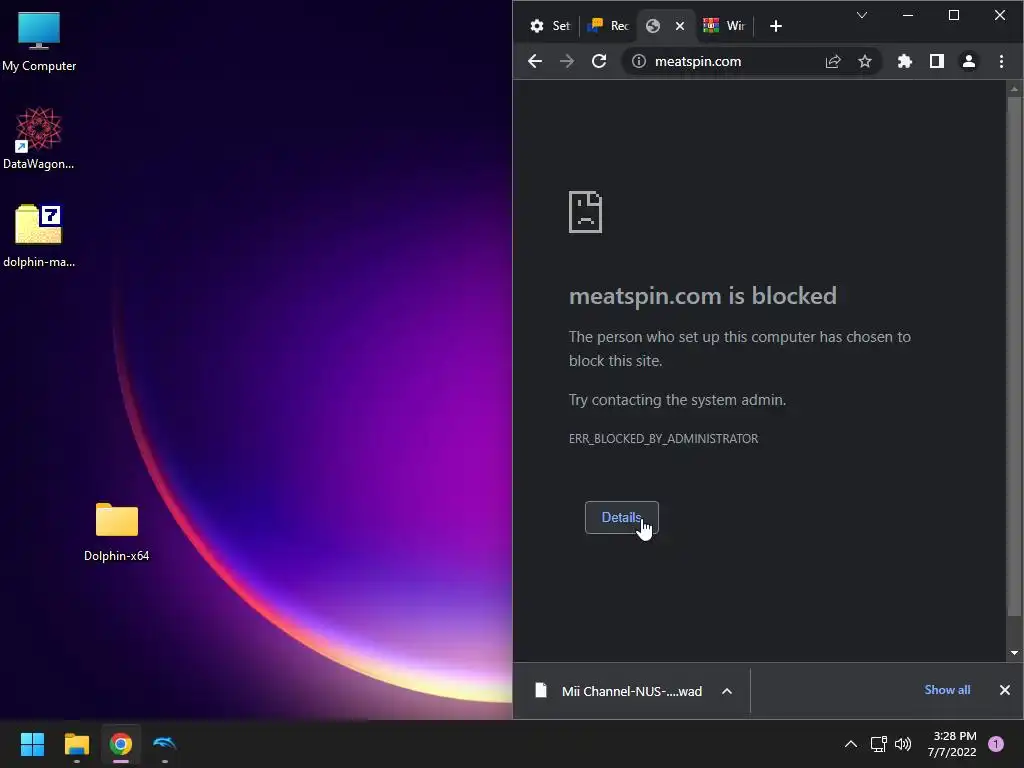Close the active blocked-page tab
1024x768 pixels.
(680, 26)
